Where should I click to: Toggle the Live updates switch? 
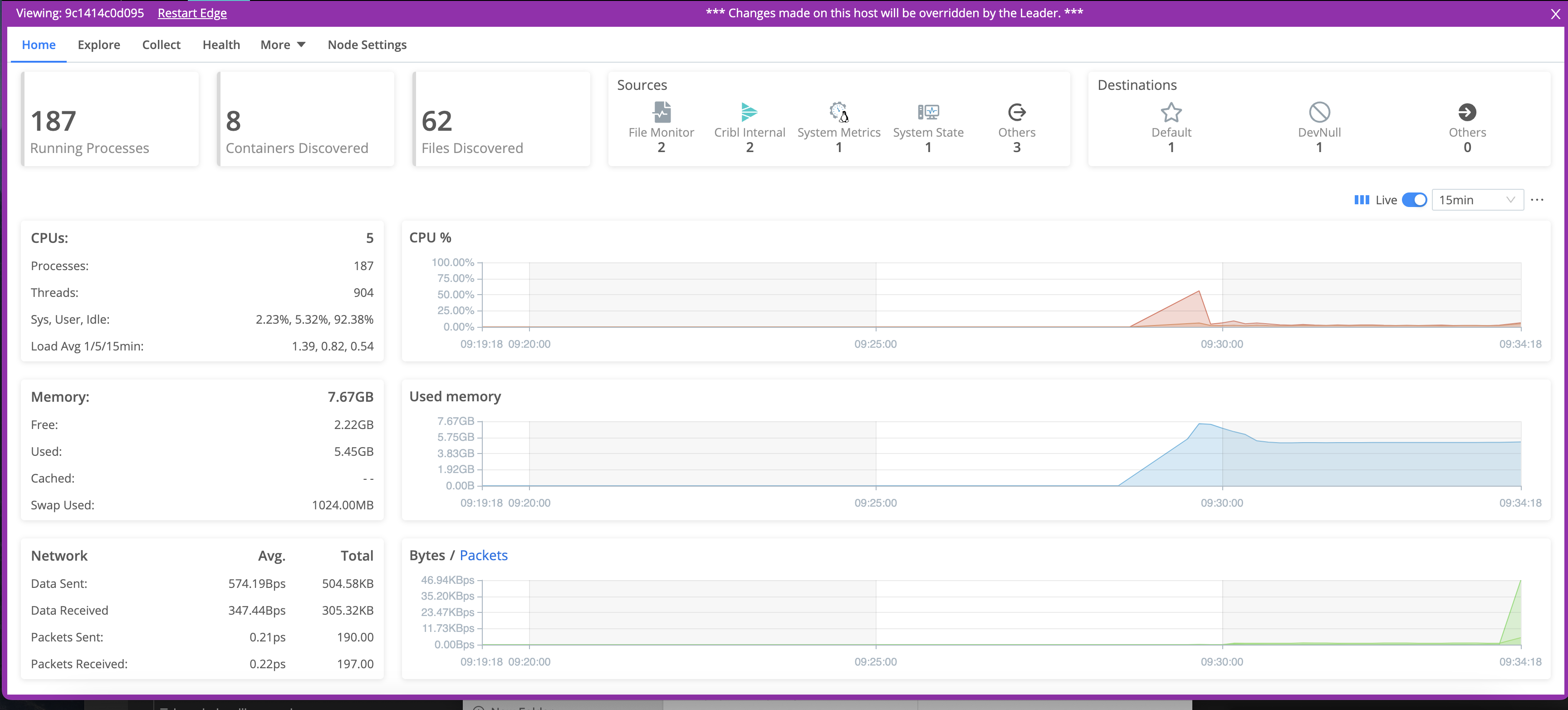1414,200
